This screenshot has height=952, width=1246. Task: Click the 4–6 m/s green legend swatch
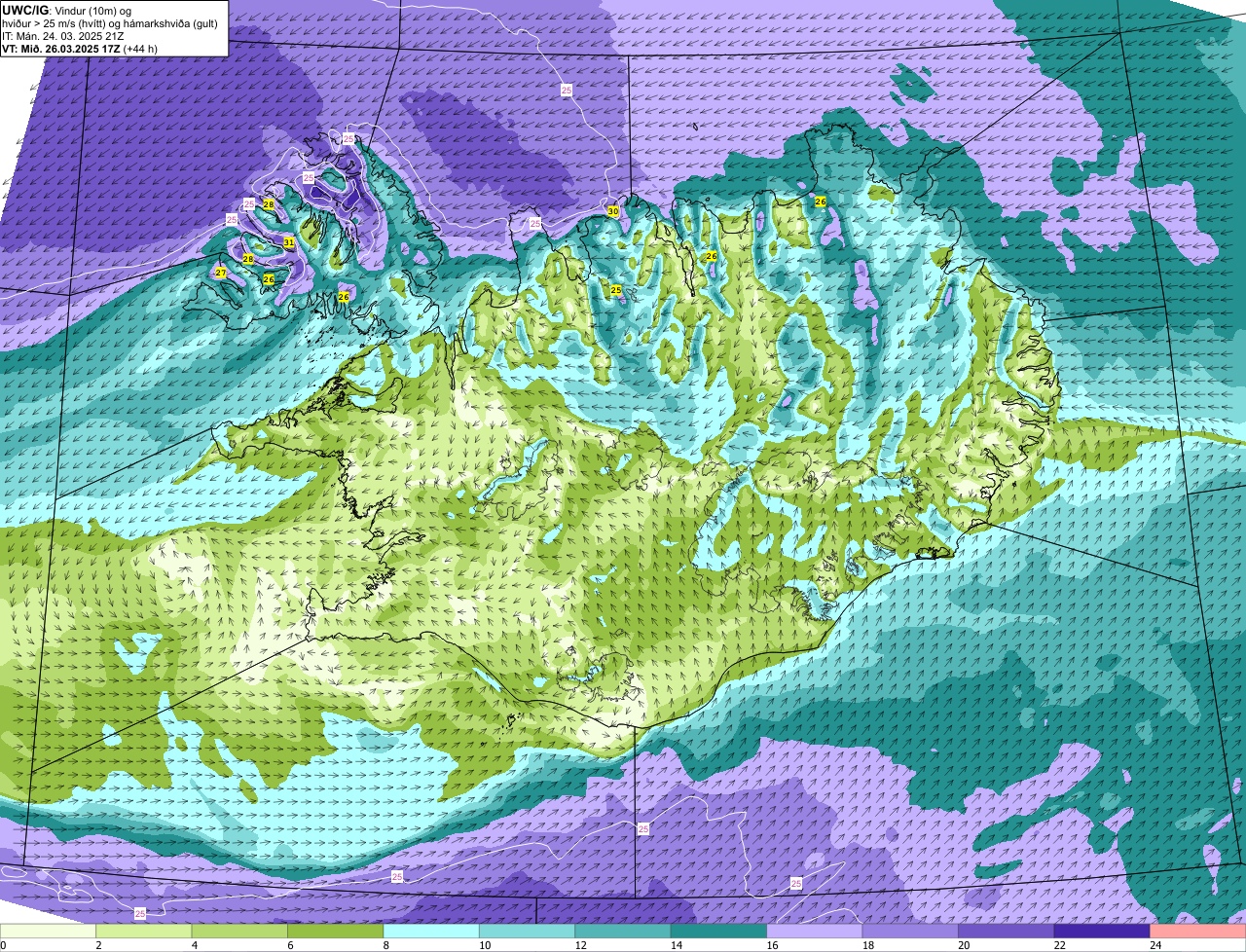click(239, 931)
